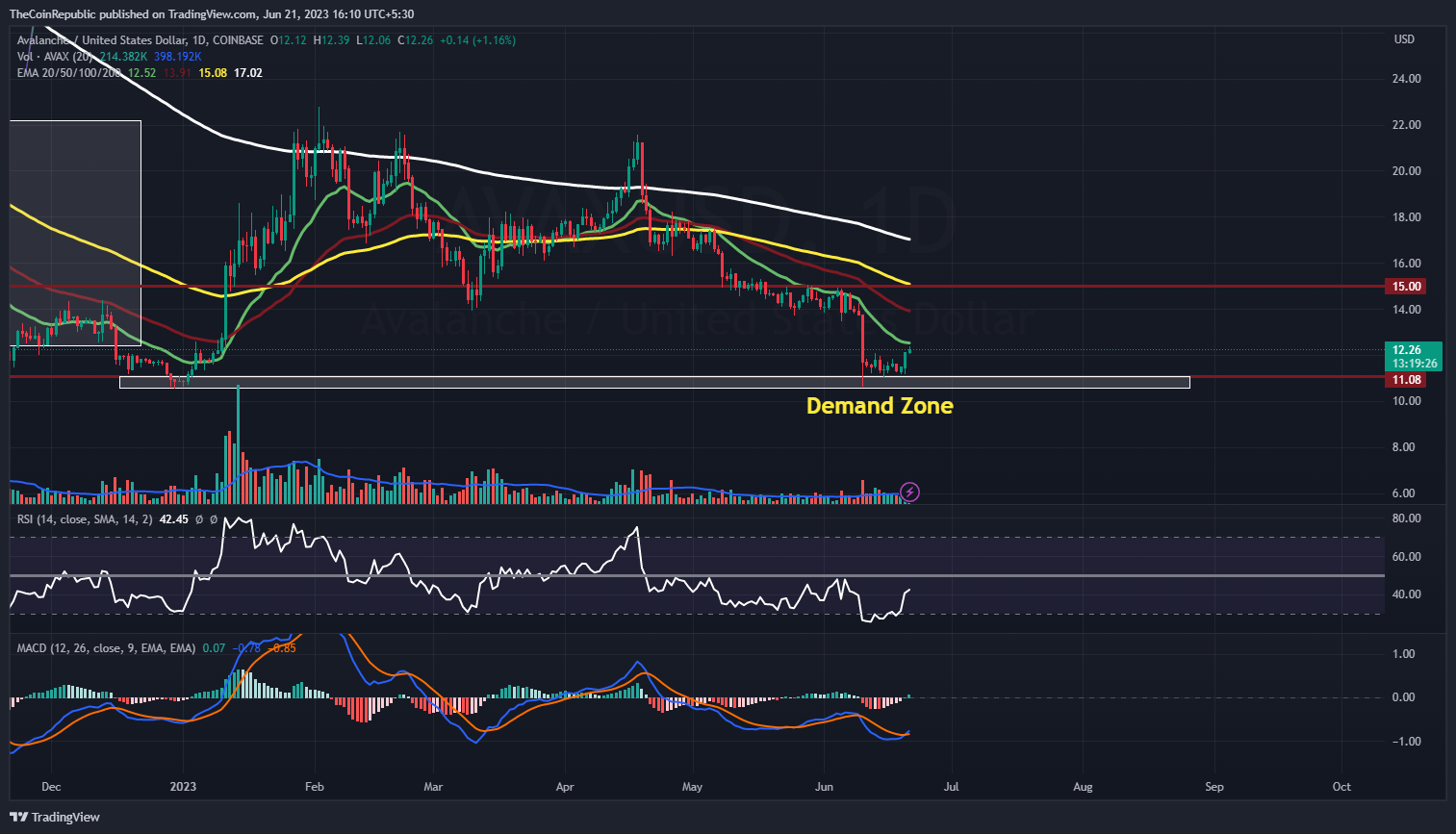Click the 8.00 price axis label
Viewport: 1456px width, 834px height.
click(x=1404, y=447)
